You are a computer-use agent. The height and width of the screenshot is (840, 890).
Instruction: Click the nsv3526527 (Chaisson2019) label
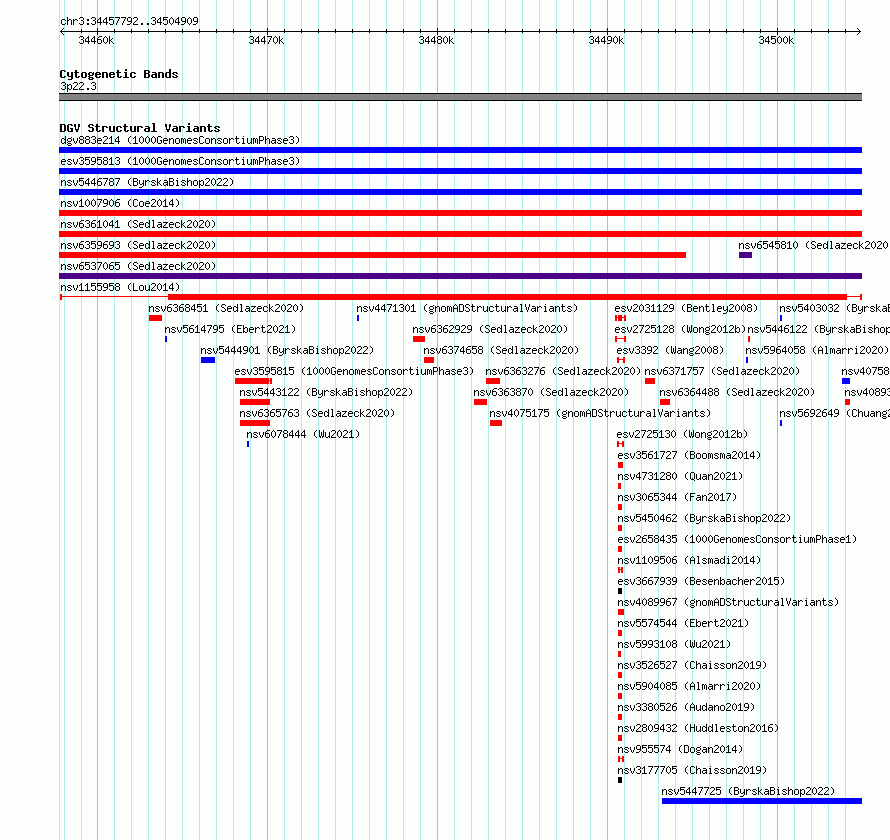point(692,665)
